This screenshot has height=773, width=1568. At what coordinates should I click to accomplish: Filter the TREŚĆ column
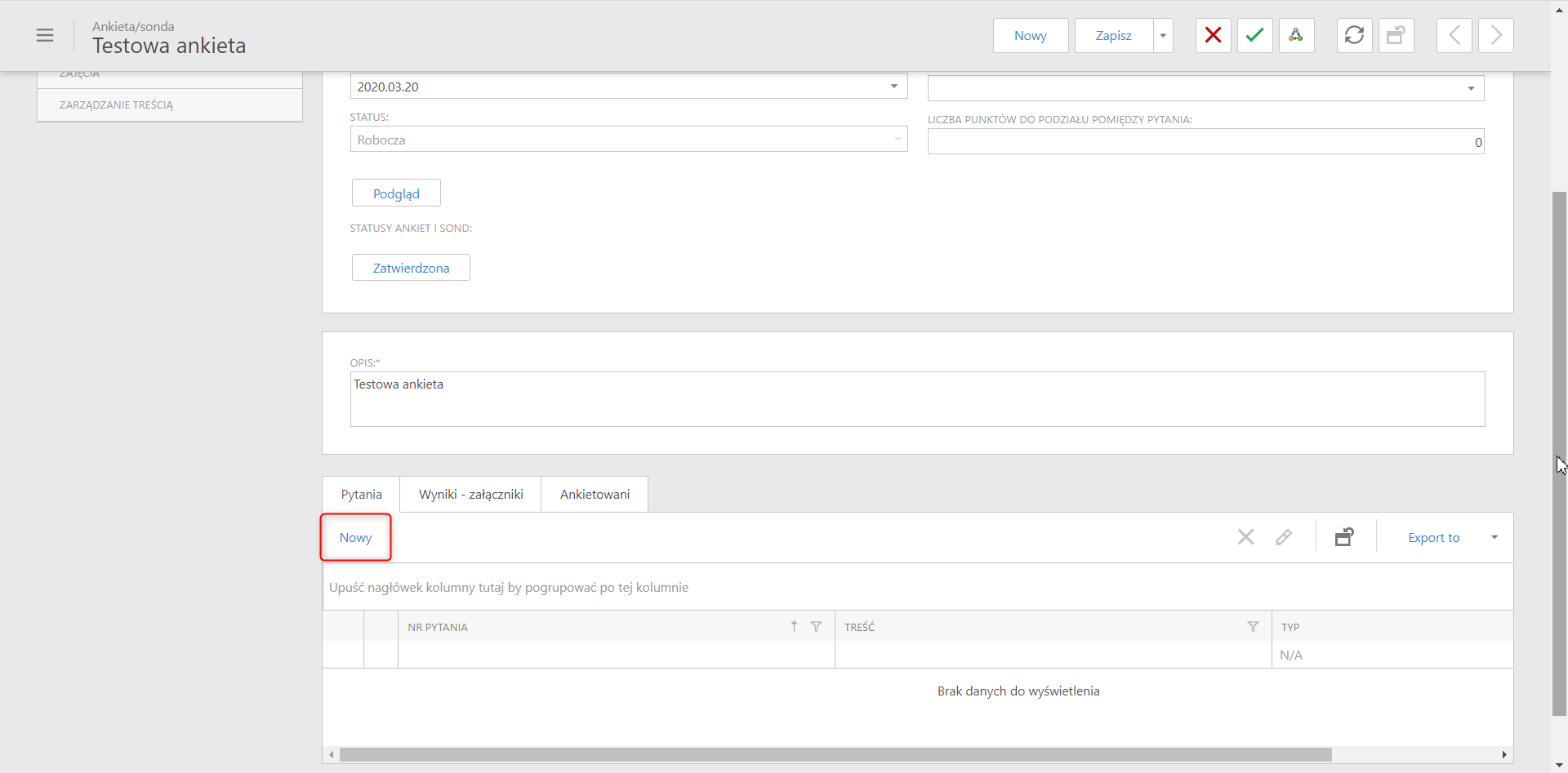click(1253, 627)
